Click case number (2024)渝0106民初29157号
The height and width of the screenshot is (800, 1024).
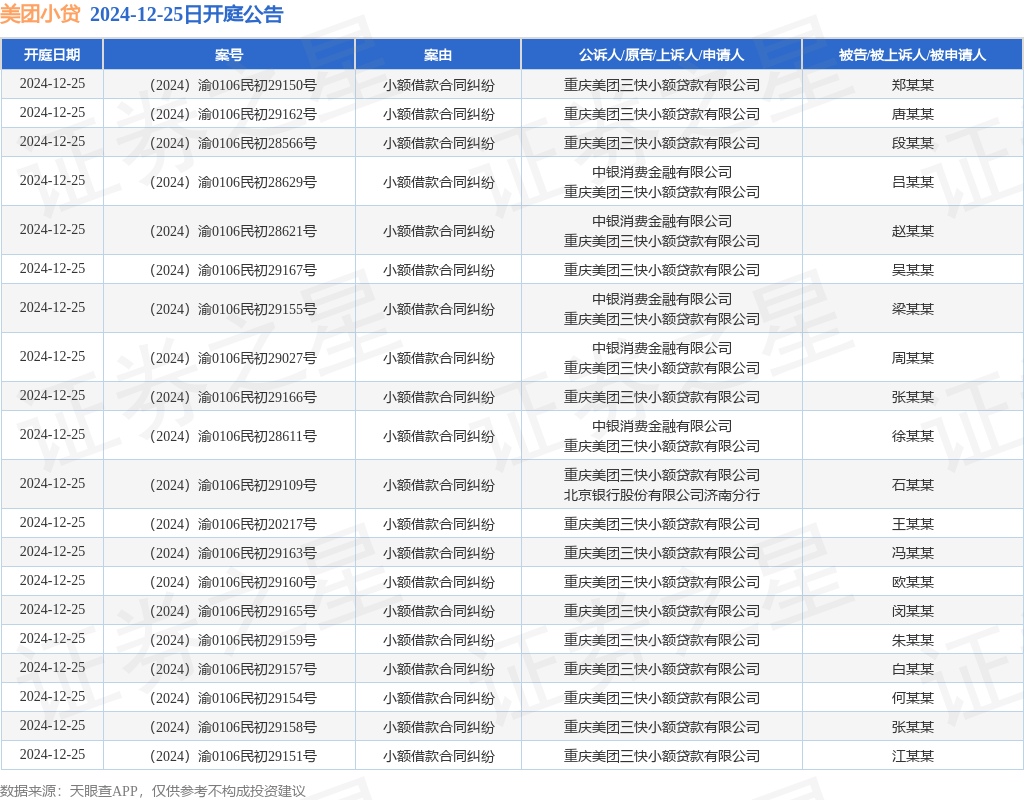click(x=233, y=669)
